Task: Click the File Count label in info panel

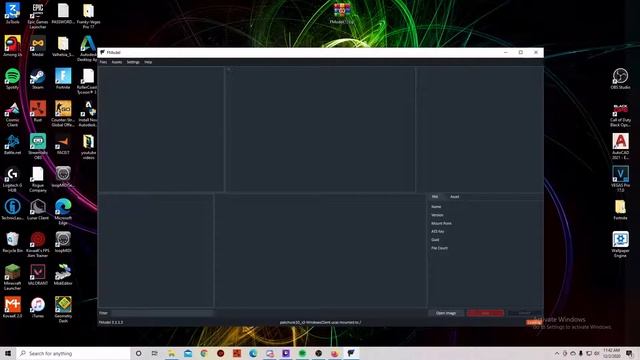Action: 440,248
